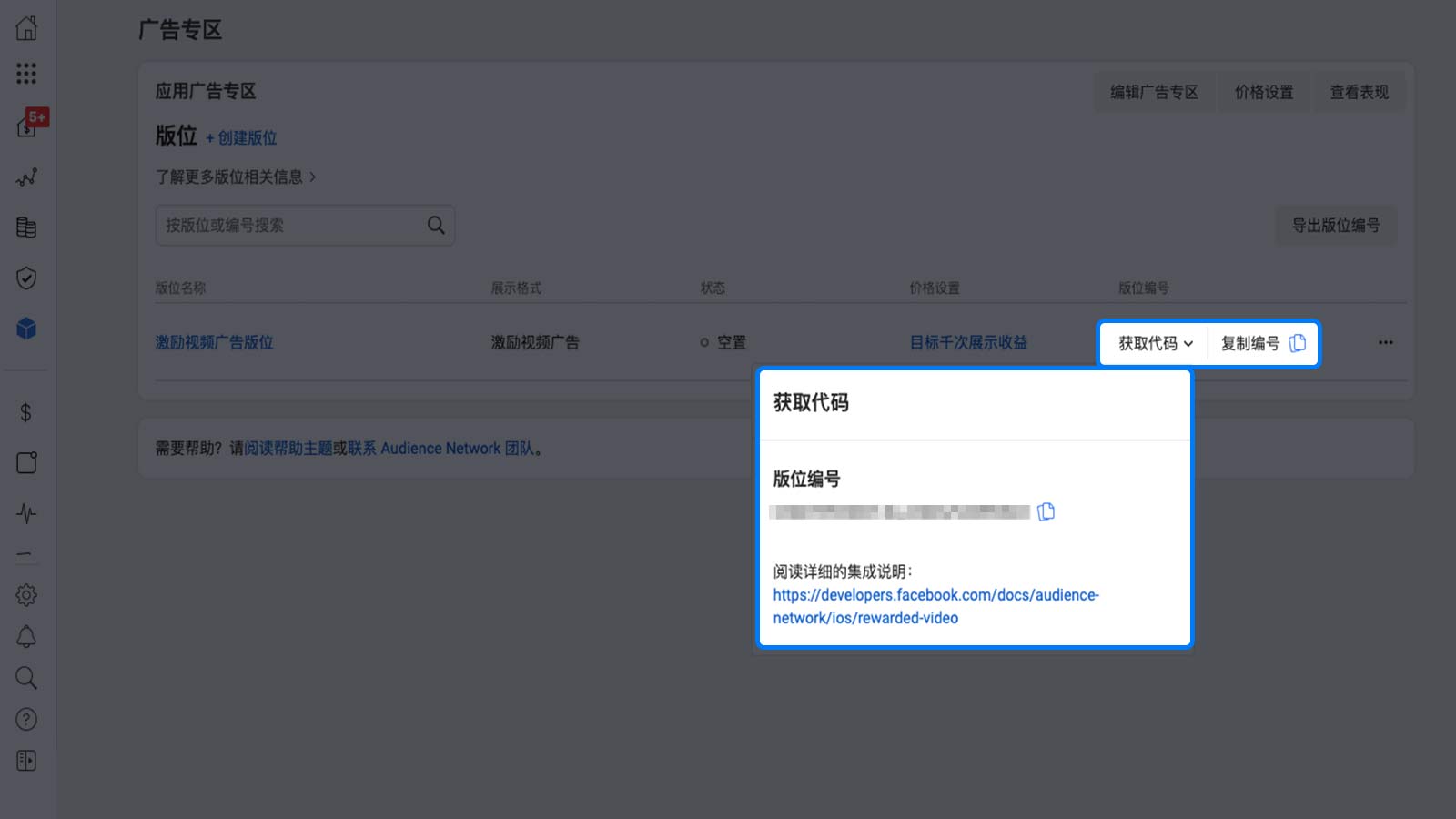Click the search magnifier in placement search box
Viewport: 1456px width, 819px height.
436,225
